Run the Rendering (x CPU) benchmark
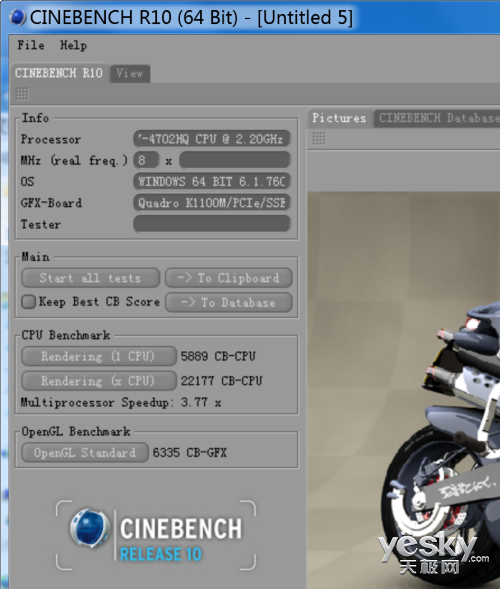Image resolution: width=500 pixels, height=589 pixels. click(99, 381)
